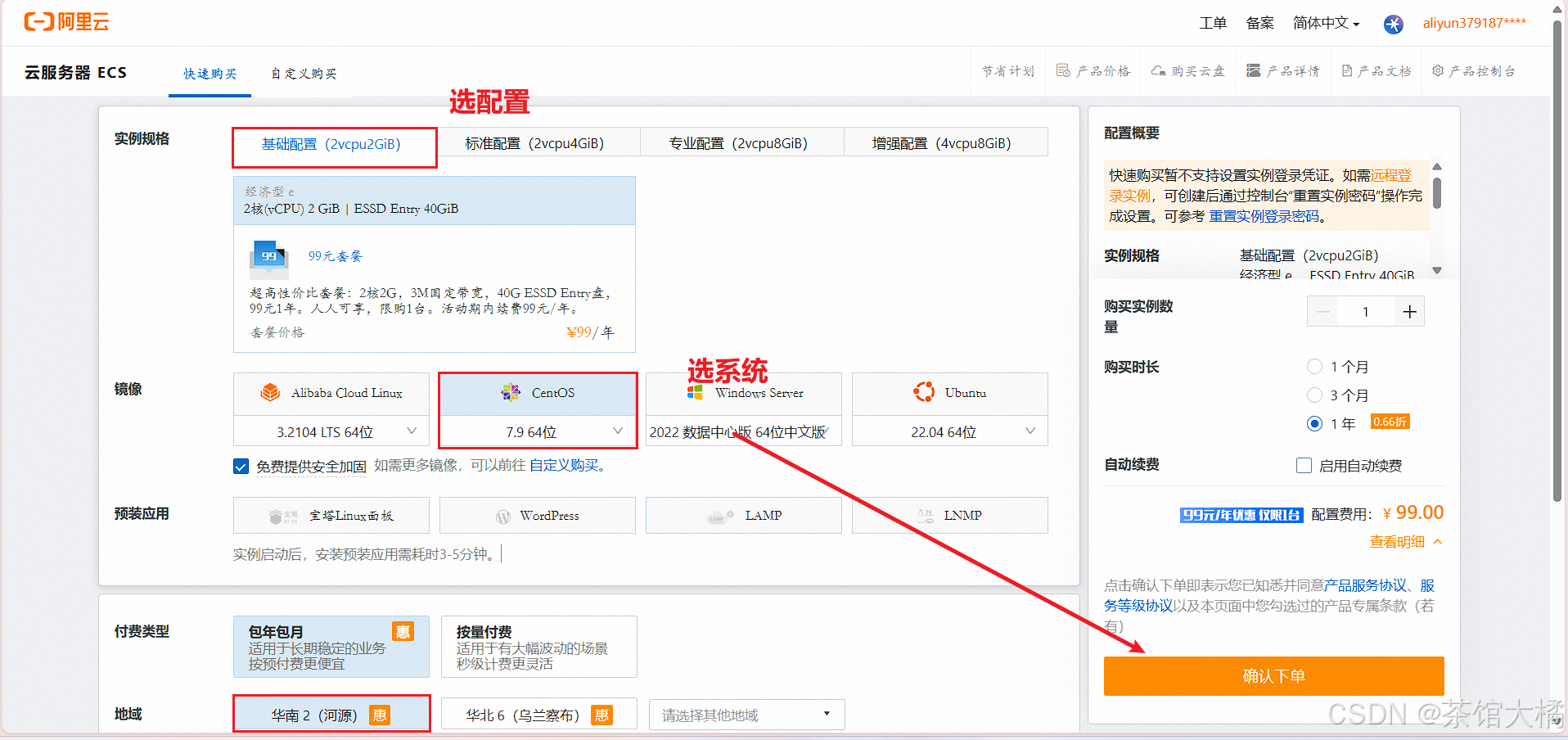Screen dimensions: 1568x740
Task: Choose 华南2 (河源) region
Action: (331, 715)
